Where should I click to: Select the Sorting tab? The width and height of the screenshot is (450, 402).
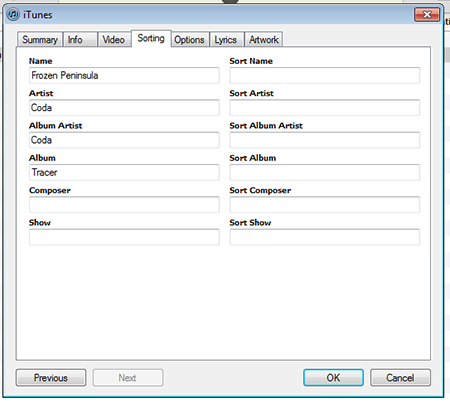151,38
